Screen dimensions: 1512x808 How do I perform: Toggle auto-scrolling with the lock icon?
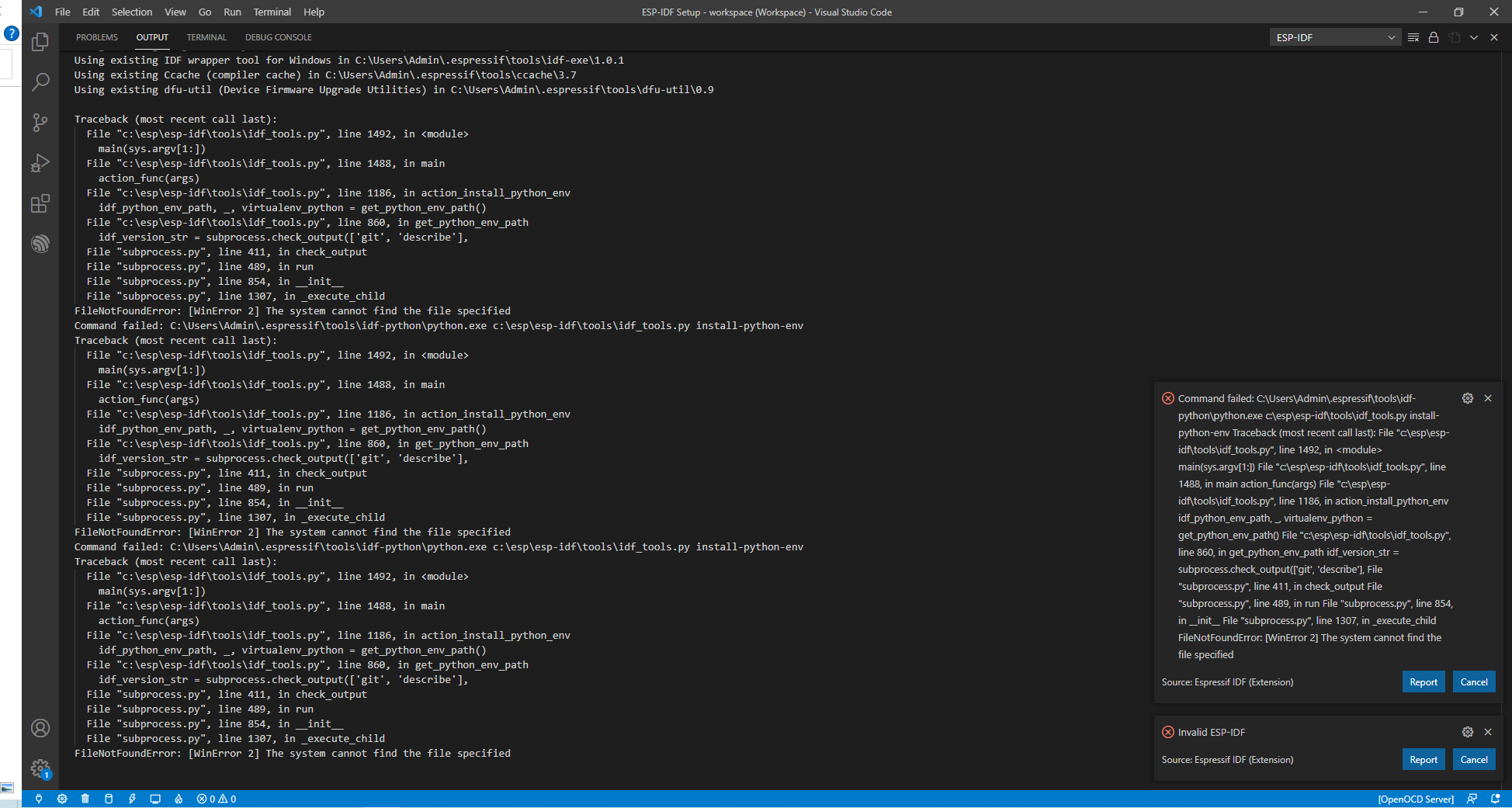[1434, 36]
